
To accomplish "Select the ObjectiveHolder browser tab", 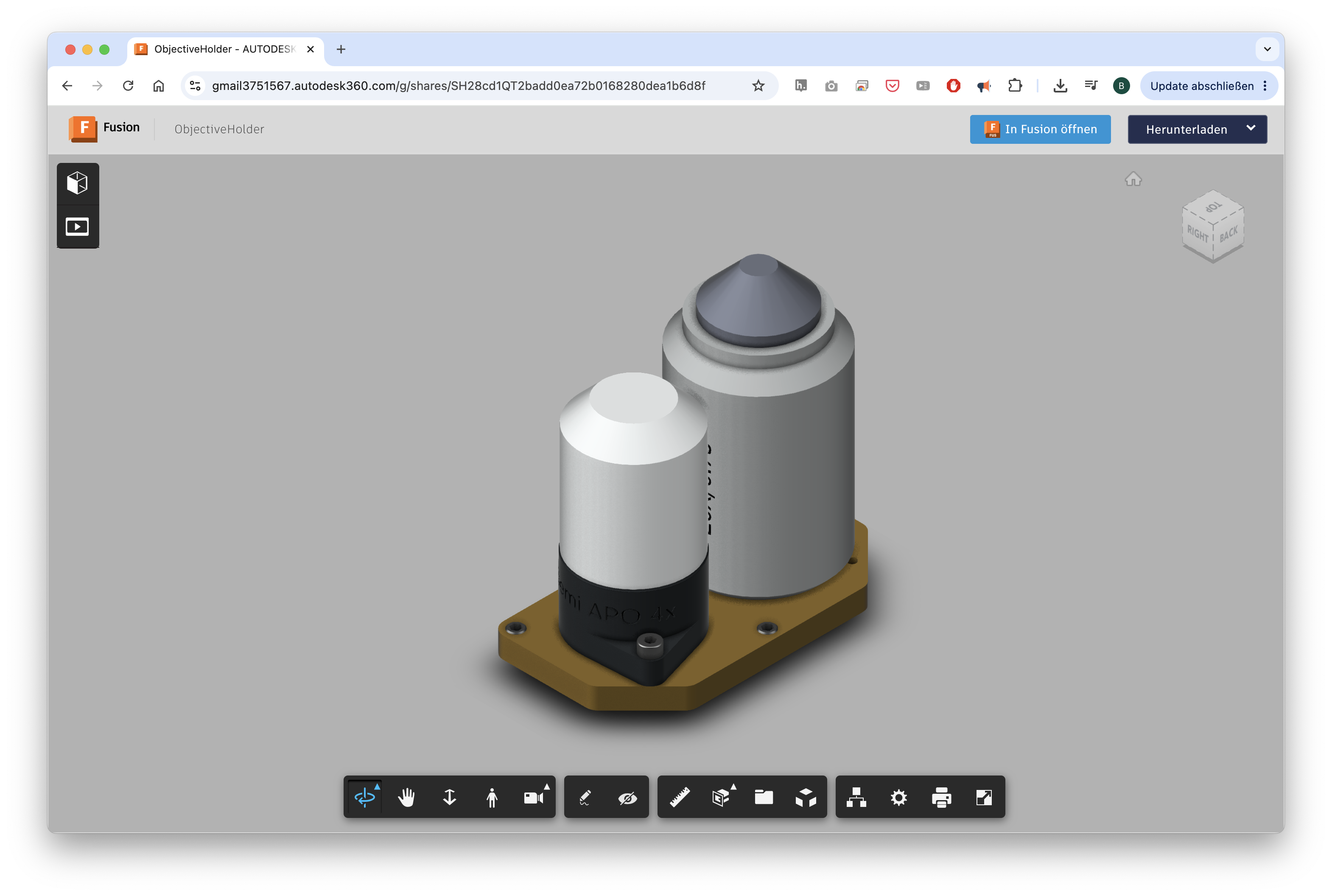I will tap(225, 50).
